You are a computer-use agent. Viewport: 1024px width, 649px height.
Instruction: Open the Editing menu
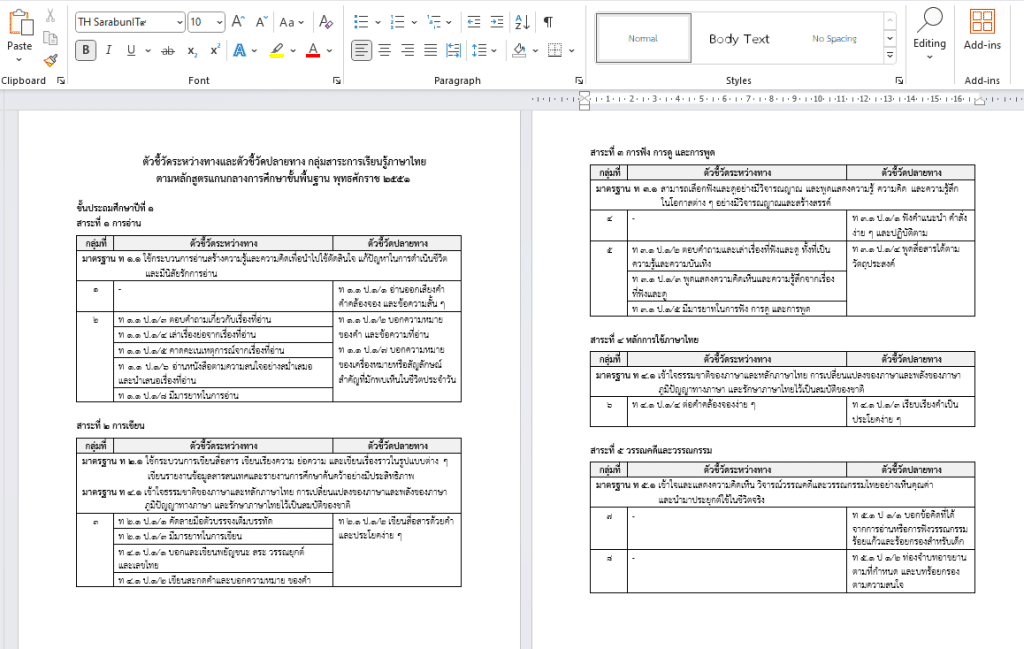[929, 30]
